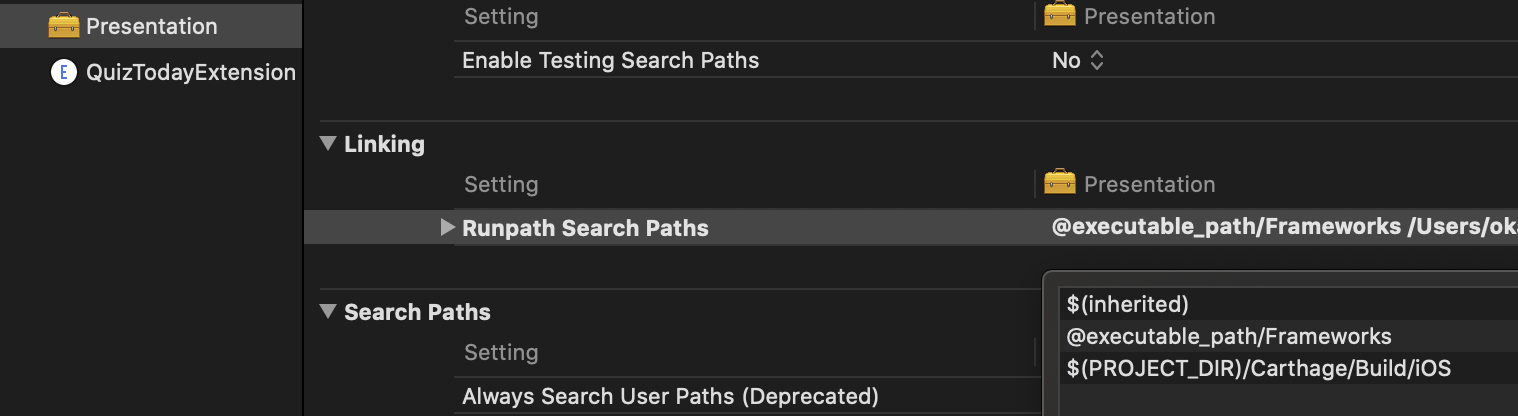Click the Search Paths section title
The width and height of the screenshot is (1518, 416).
tap(417, 312)
